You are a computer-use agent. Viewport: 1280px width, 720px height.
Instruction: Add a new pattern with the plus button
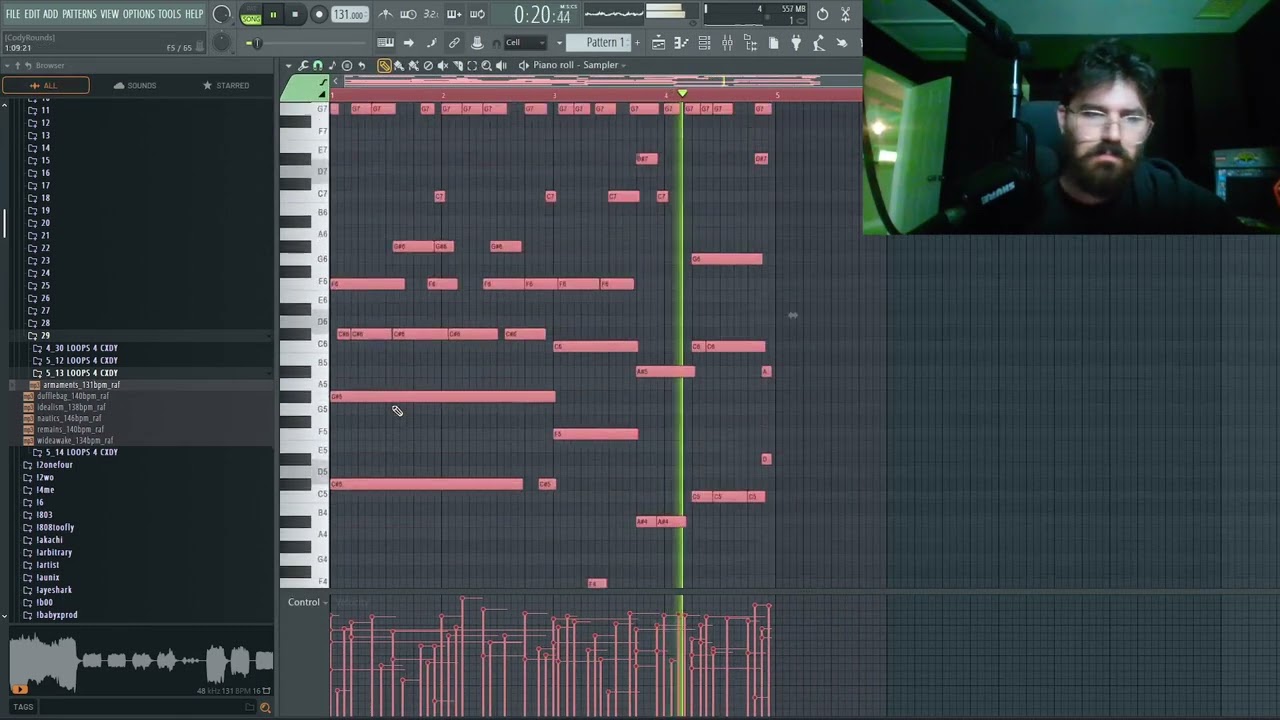pos(635,43)
